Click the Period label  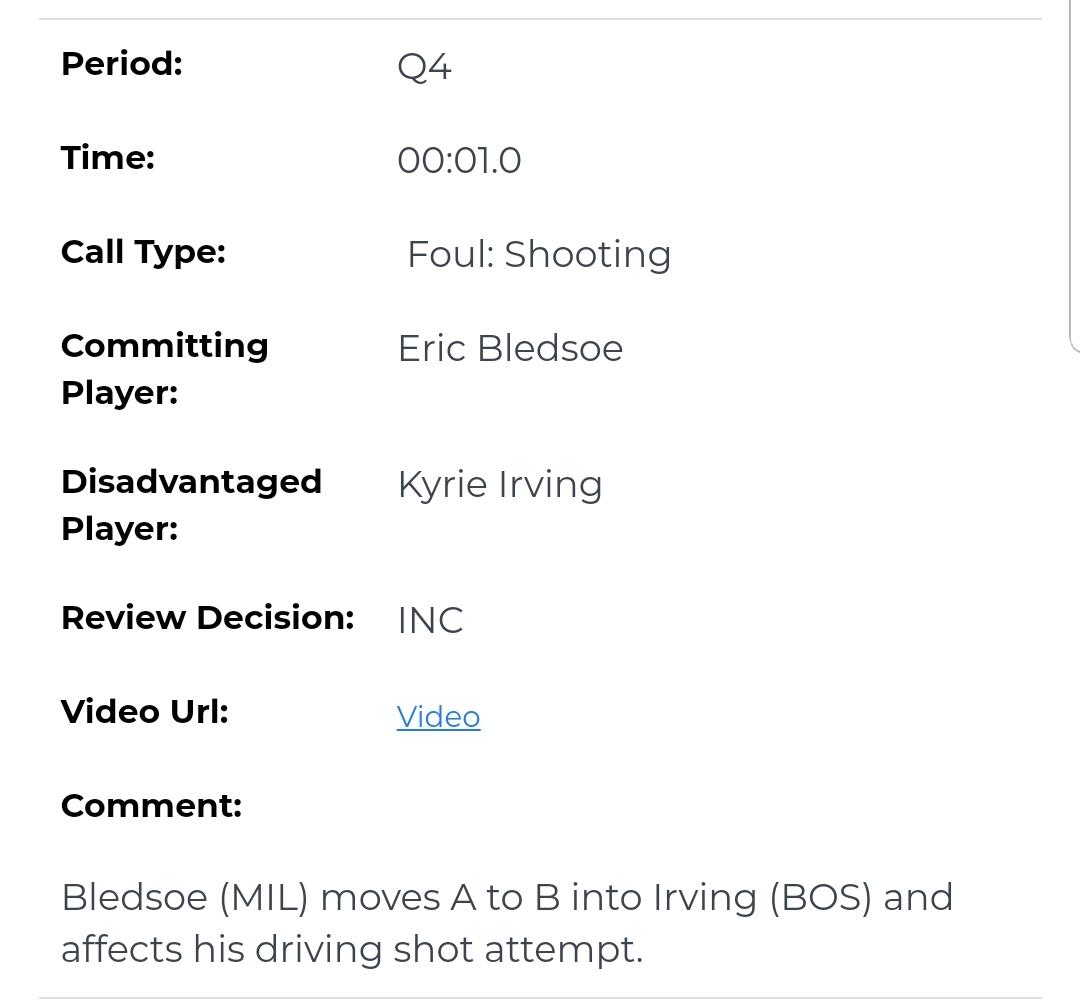(122, 64)
